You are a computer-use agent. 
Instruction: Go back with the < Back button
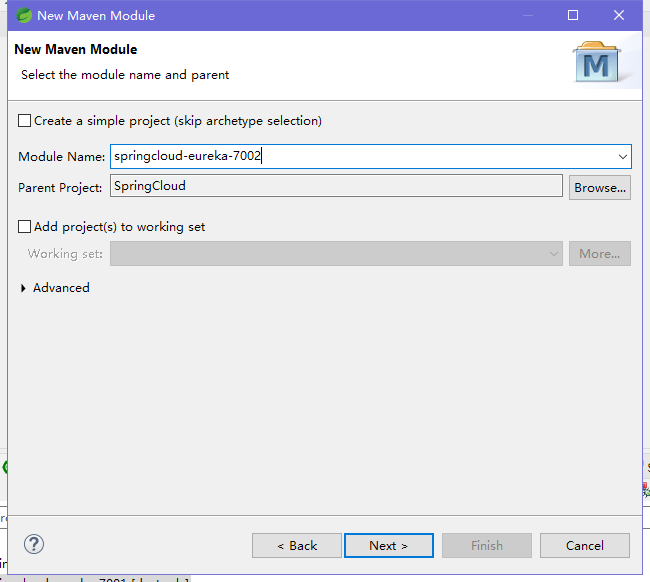point(297,546)
